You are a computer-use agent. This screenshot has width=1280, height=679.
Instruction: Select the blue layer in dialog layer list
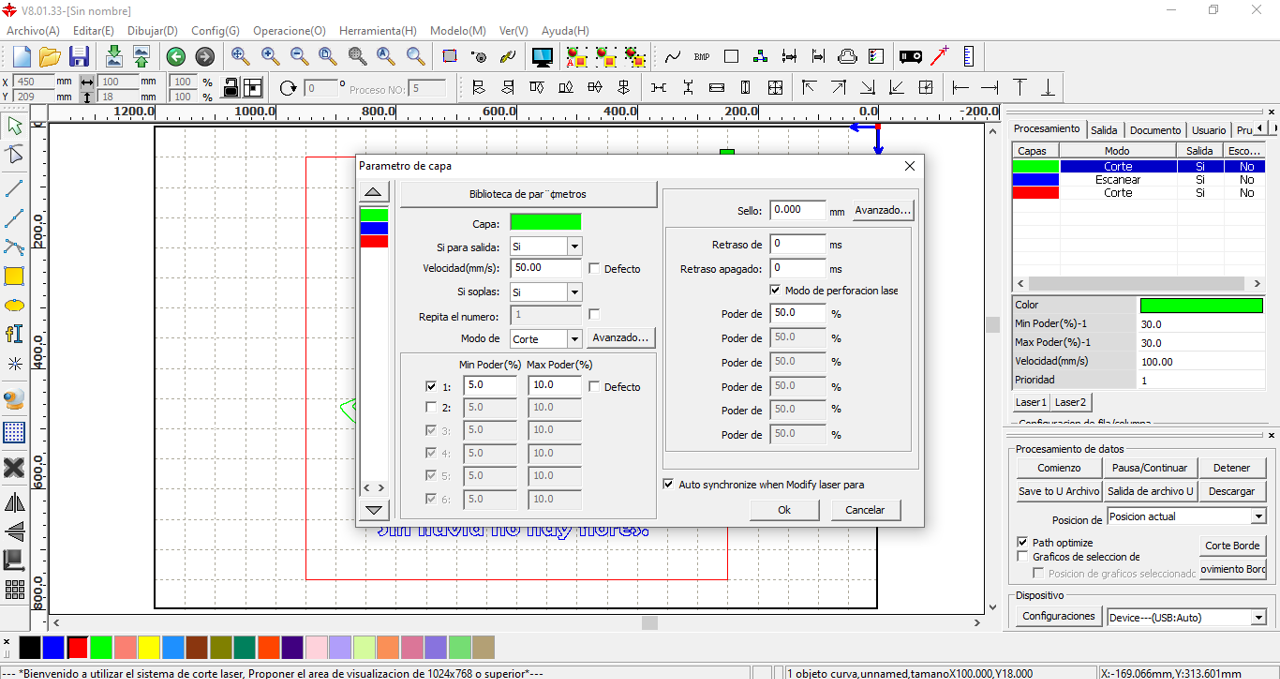(x=374, y=228)
